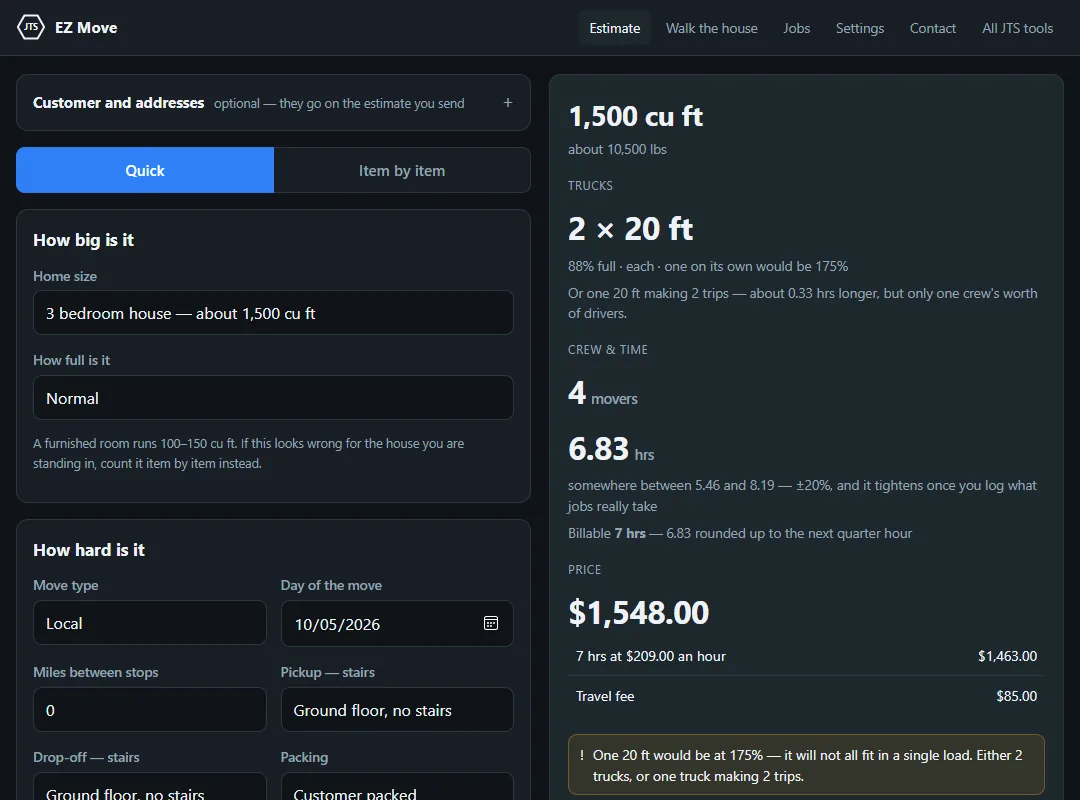
Task: Open Pickup stairs dropdown
Action: coord(397,710)
